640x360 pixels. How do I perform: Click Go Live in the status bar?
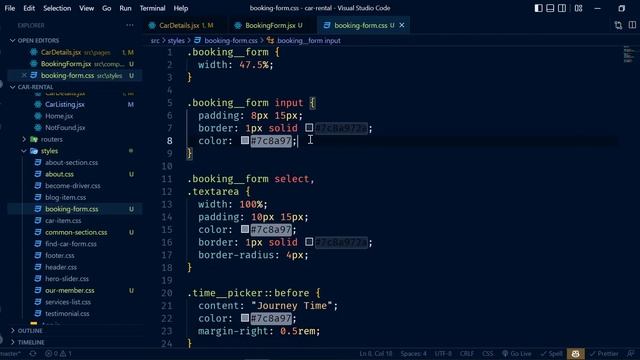516,353
